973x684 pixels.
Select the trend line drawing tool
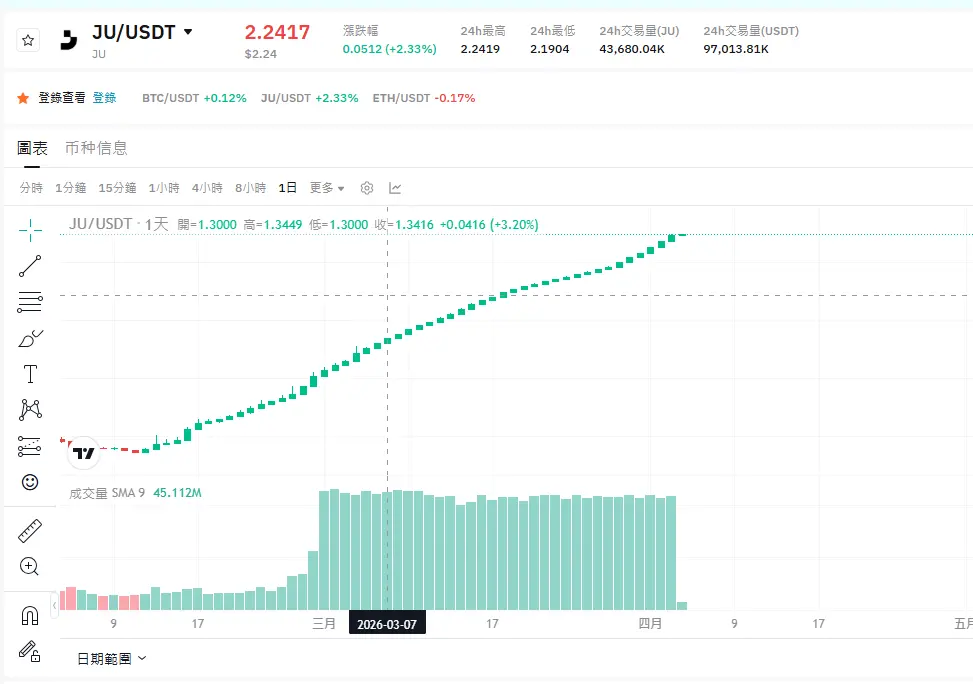[30, 266]
